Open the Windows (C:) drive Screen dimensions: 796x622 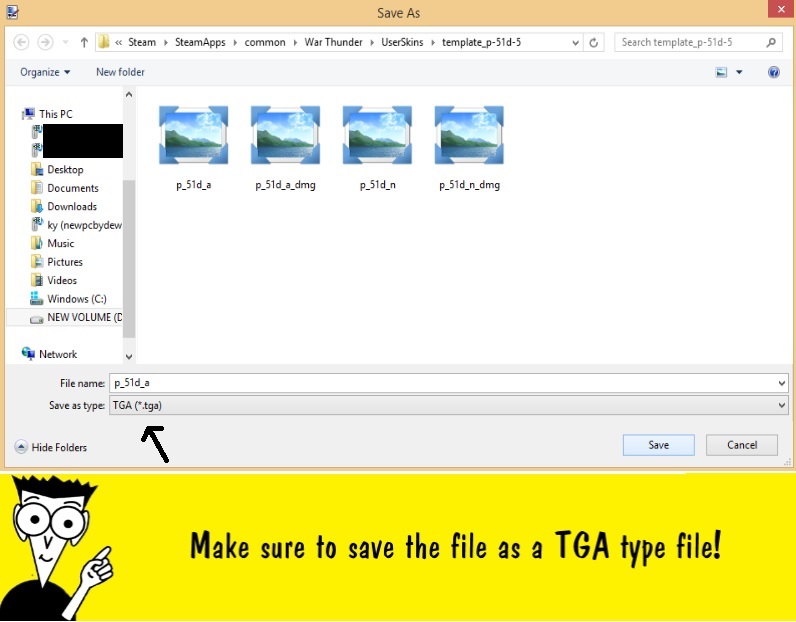click(x=77, y=299)
